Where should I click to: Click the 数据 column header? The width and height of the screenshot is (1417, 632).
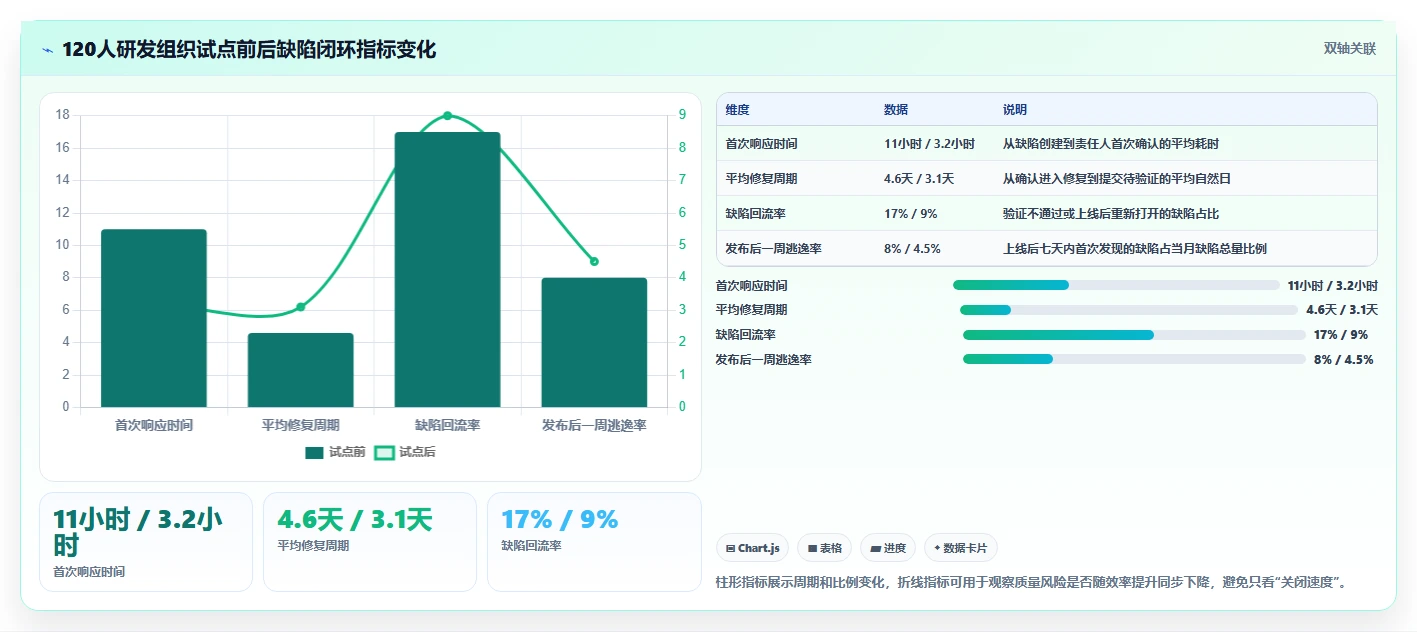tap(896, 110)
